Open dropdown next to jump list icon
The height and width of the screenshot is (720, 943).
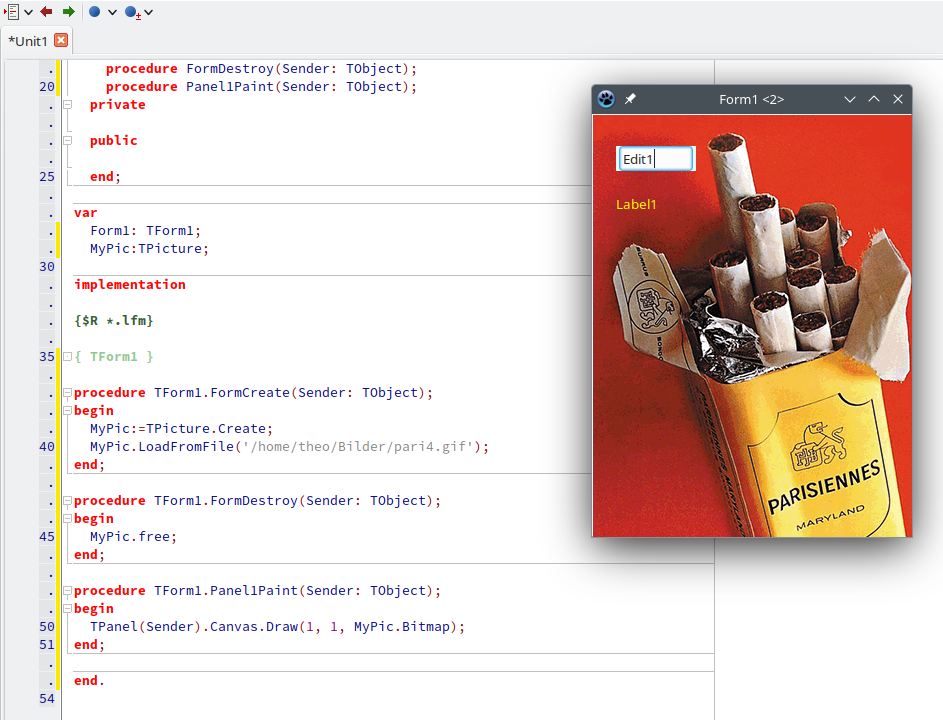[x=28, y=12]
